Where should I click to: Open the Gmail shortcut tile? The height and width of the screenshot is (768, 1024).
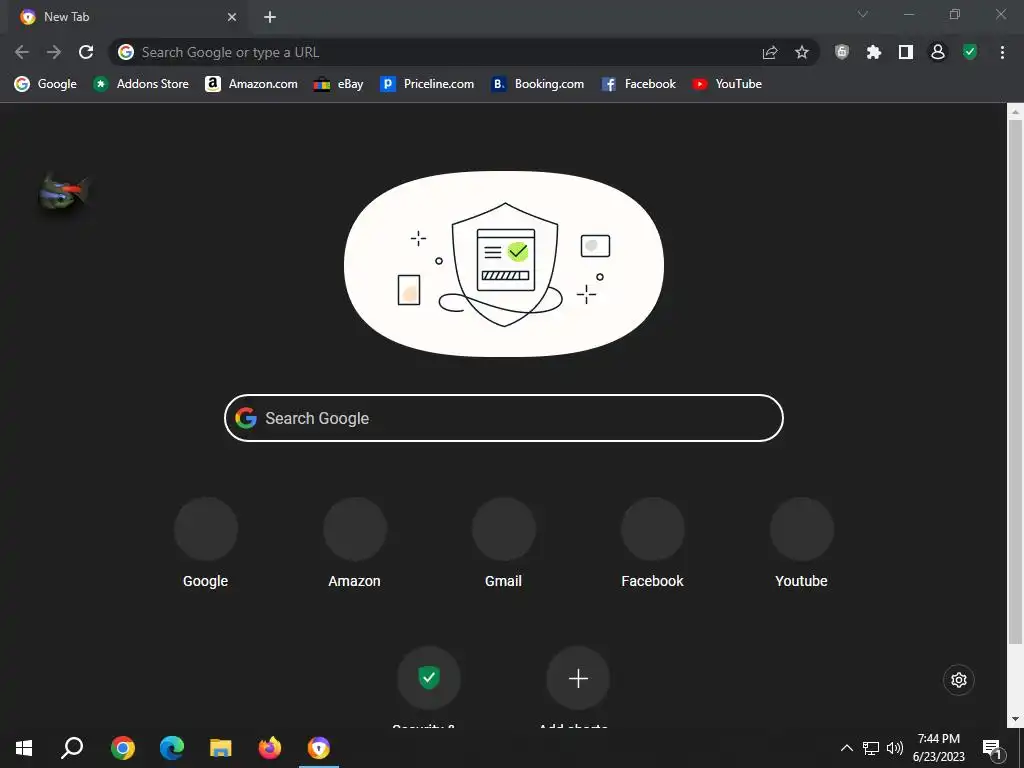coord(504,543)
